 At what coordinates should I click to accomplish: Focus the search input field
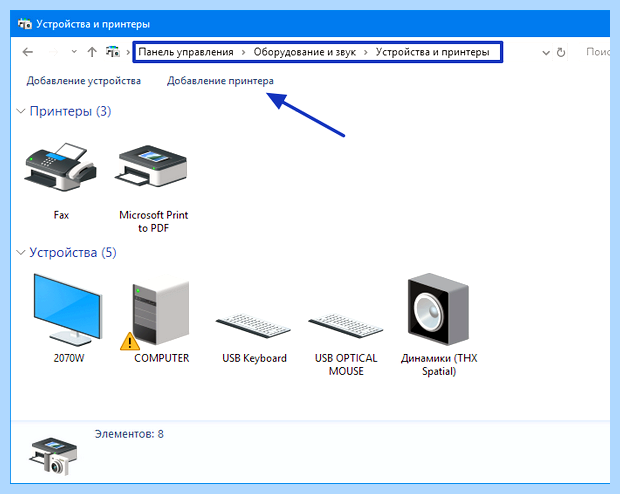tap(597, 52)
